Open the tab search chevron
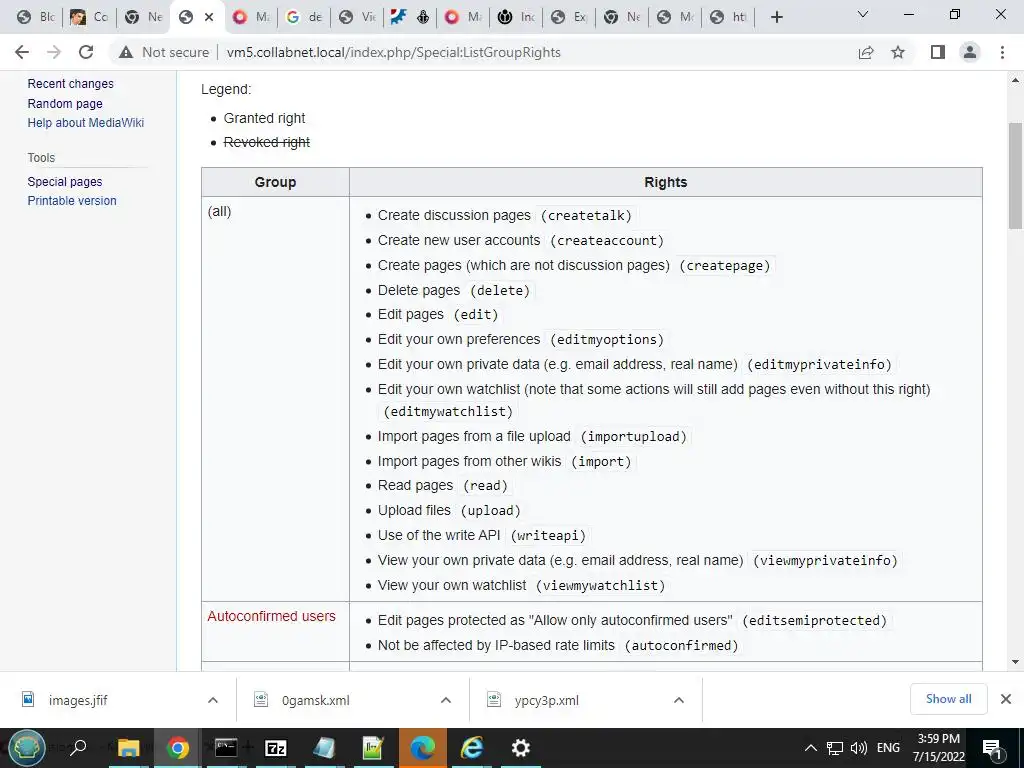This screenshot has height=768, width=1024. tap(863, 14)
